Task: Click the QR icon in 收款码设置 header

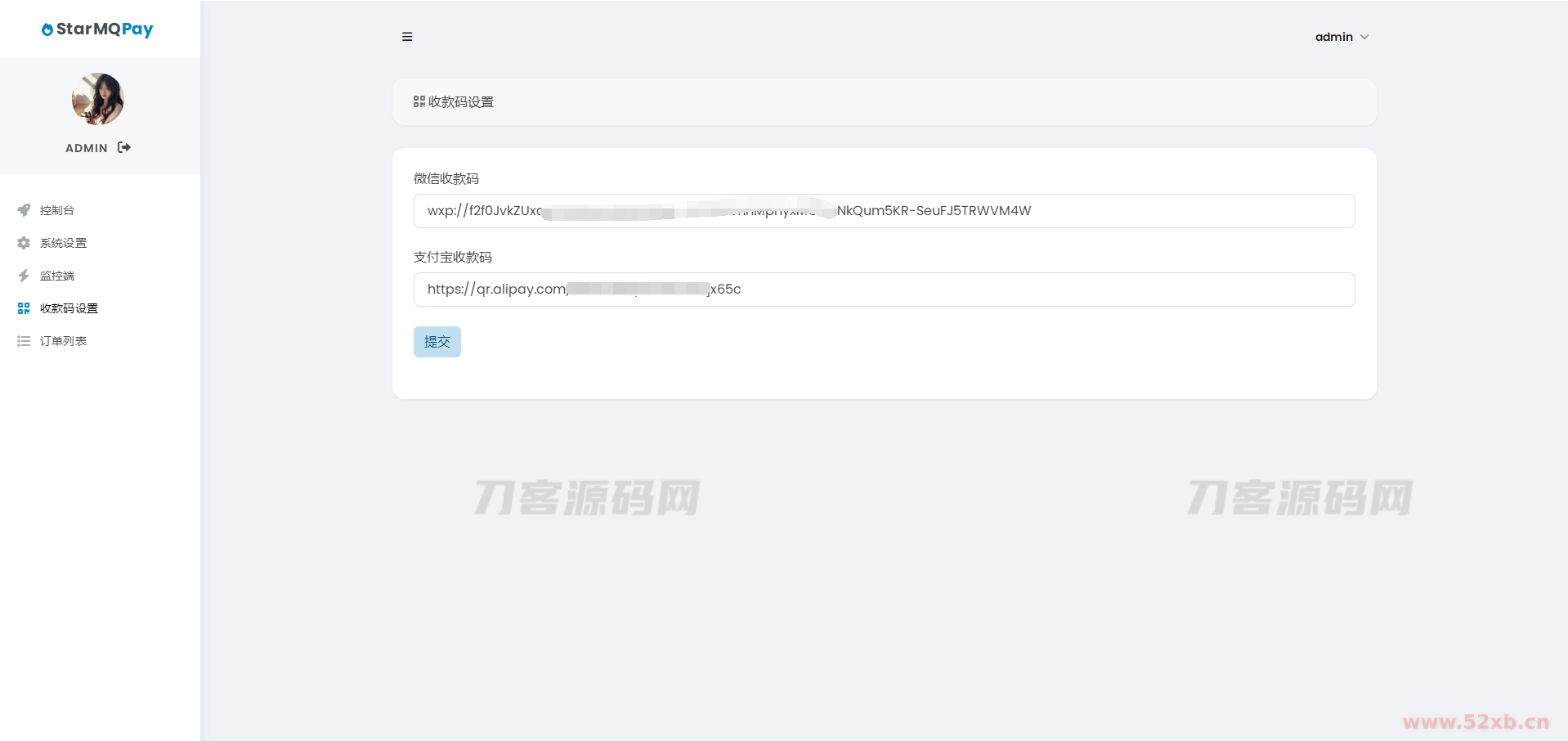Action: [419, 101]
